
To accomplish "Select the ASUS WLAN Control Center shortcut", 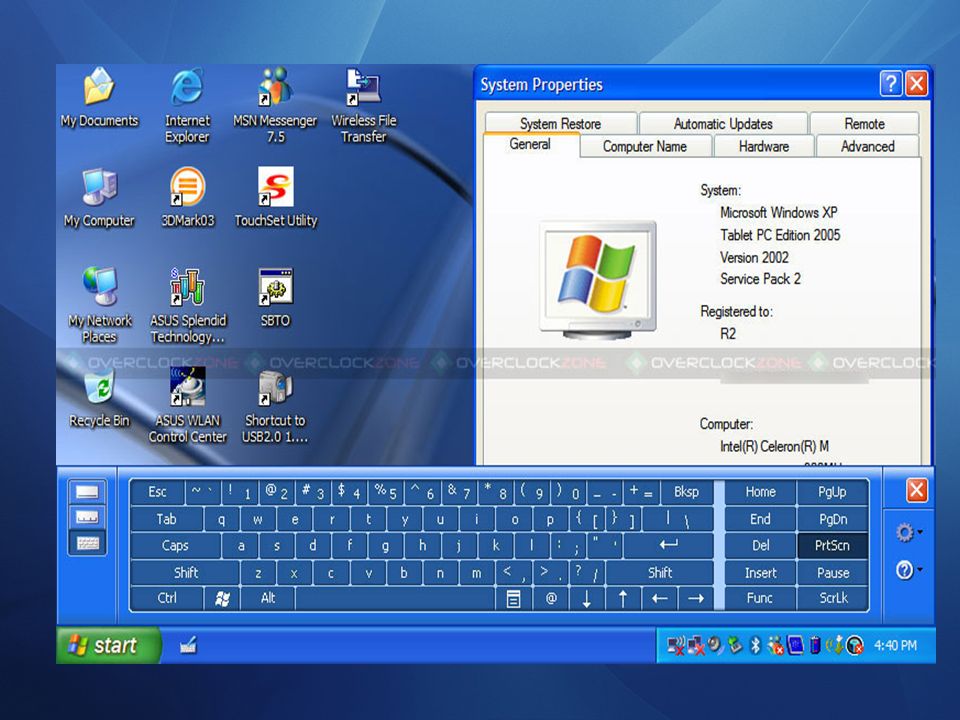I will click(x=187, y=405).
